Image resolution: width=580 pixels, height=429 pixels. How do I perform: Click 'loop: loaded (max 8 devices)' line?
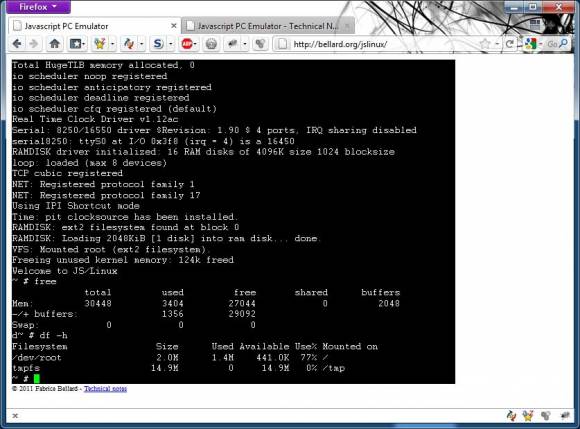(x=90, y=163)
